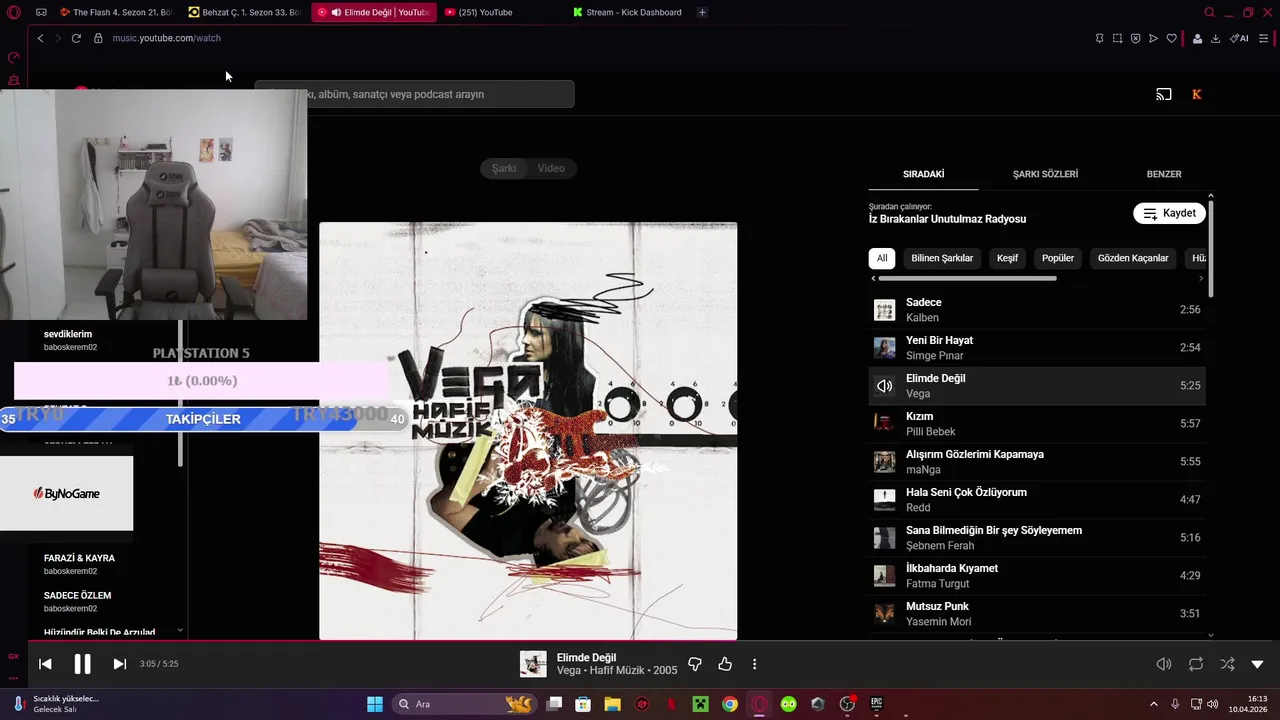Click the cast to device icon
The width and height of the screenshot is (1280, 720).
pyautogui.click(x=1164, y=94)
